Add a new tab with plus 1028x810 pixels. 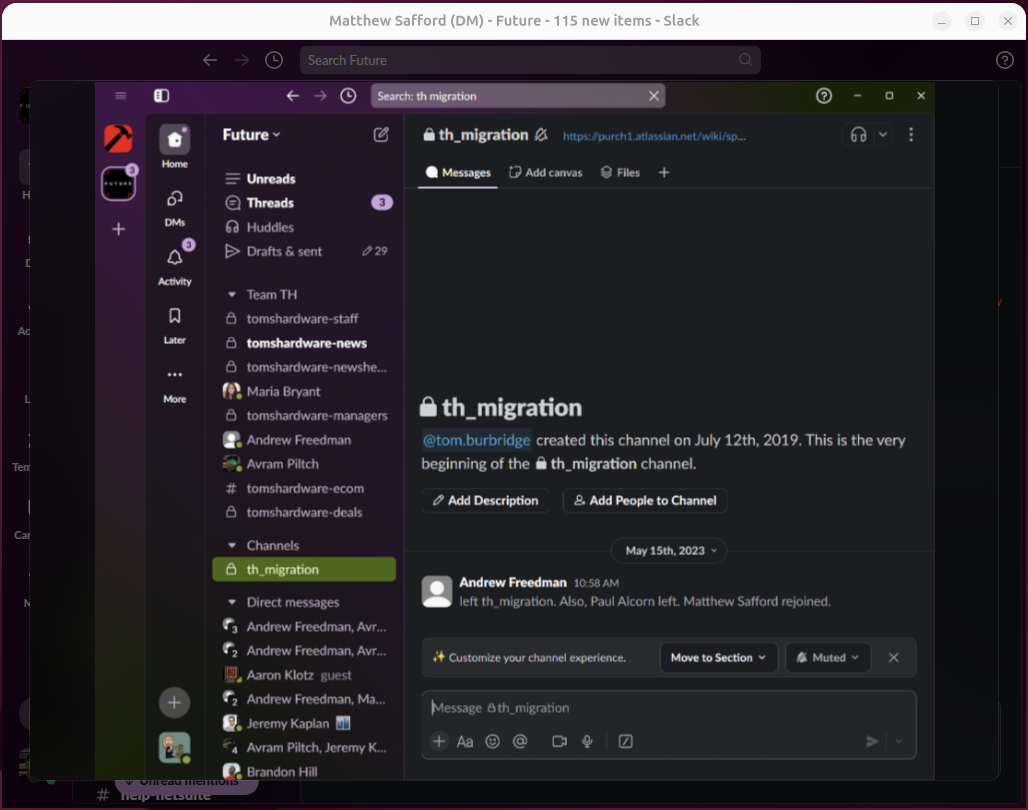(664, 172)
